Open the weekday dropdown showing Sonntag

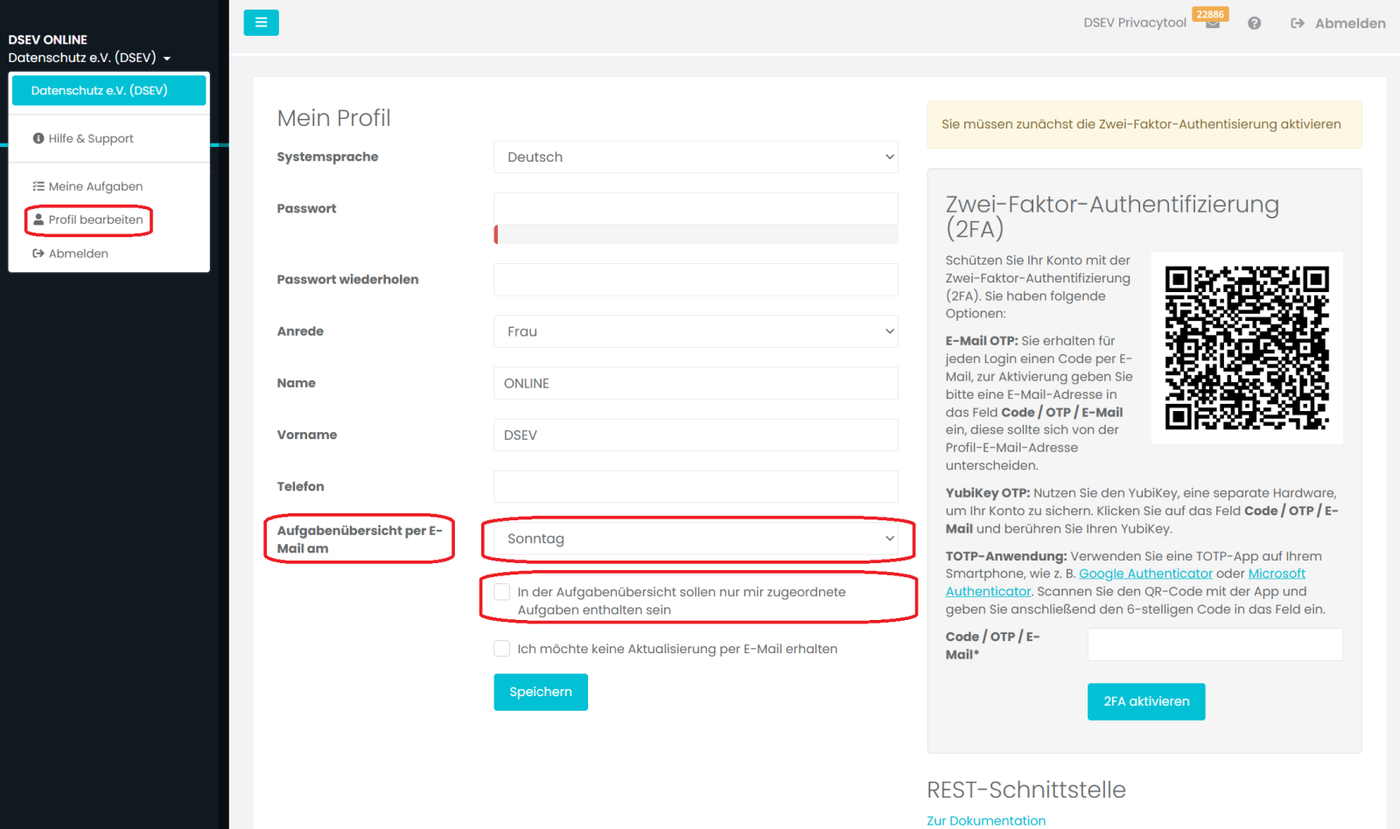tap(696, 538)
